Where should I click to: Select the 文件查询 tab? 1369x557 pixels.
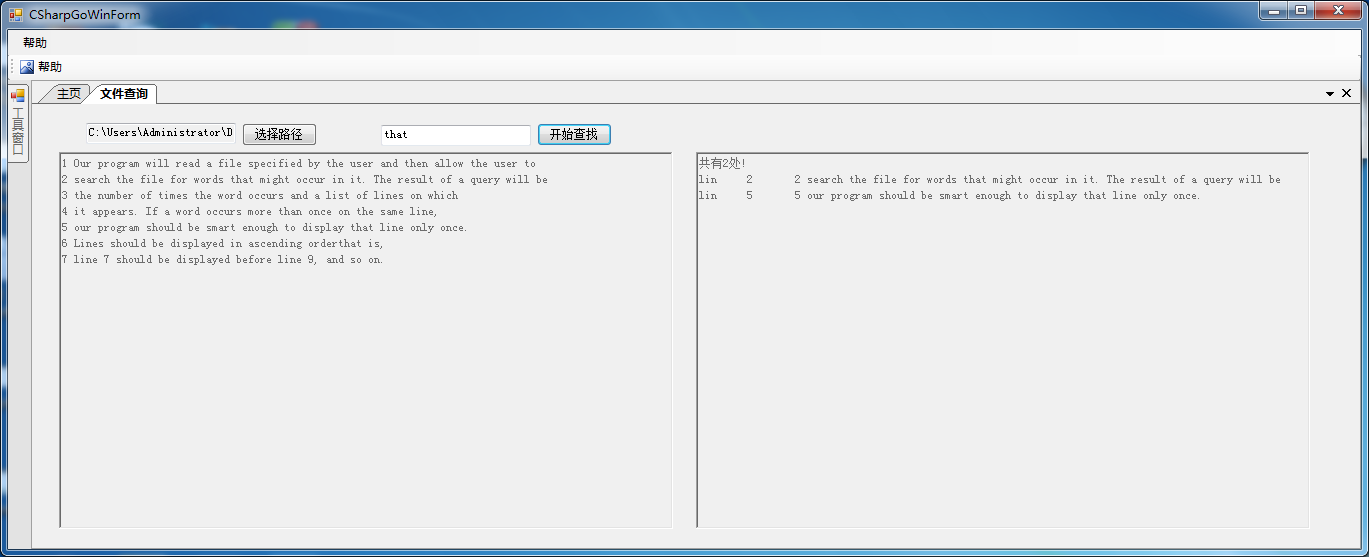(123, 94)
